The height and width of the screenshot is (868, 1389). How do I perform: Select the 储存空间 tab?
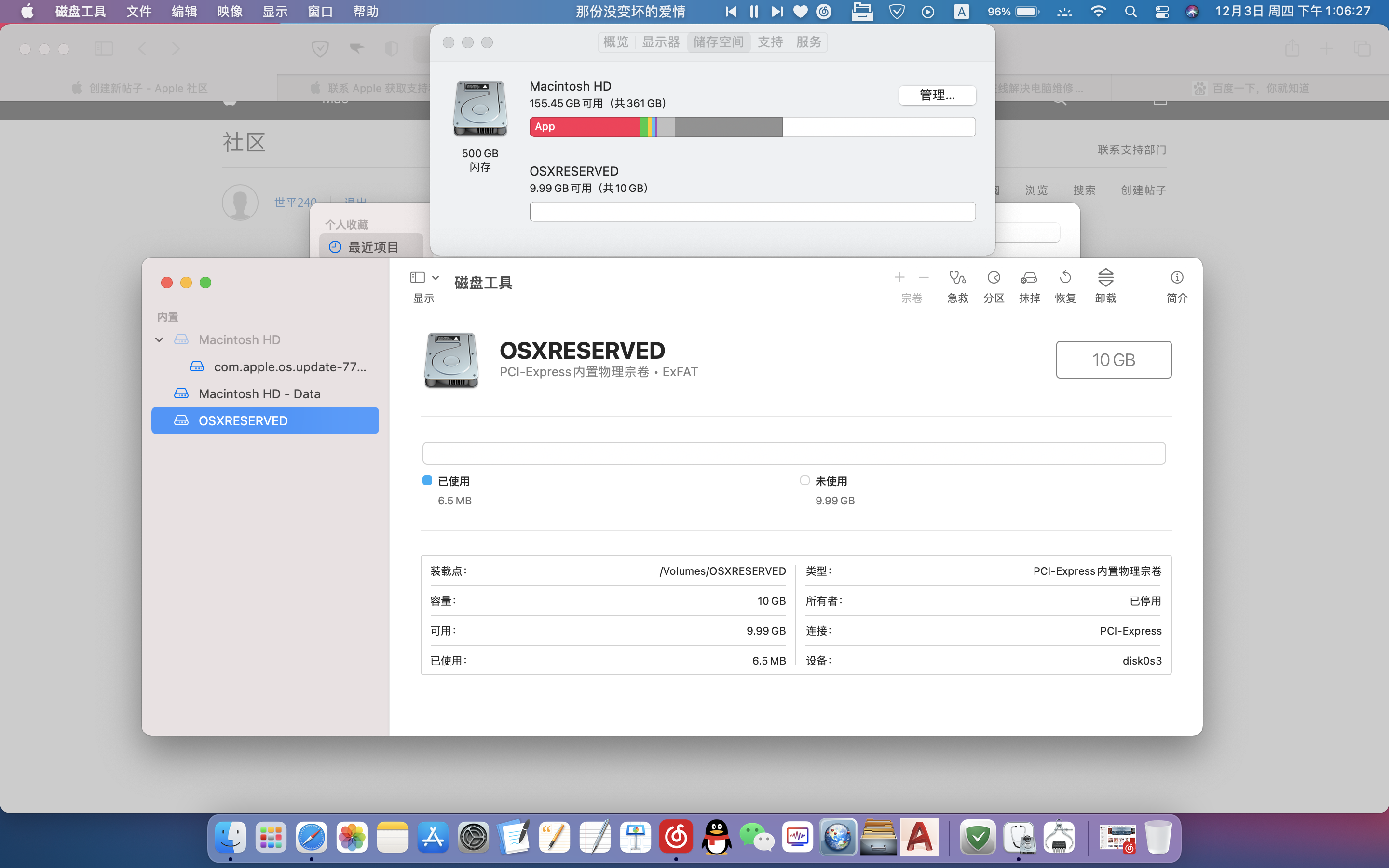click(718, 42)
